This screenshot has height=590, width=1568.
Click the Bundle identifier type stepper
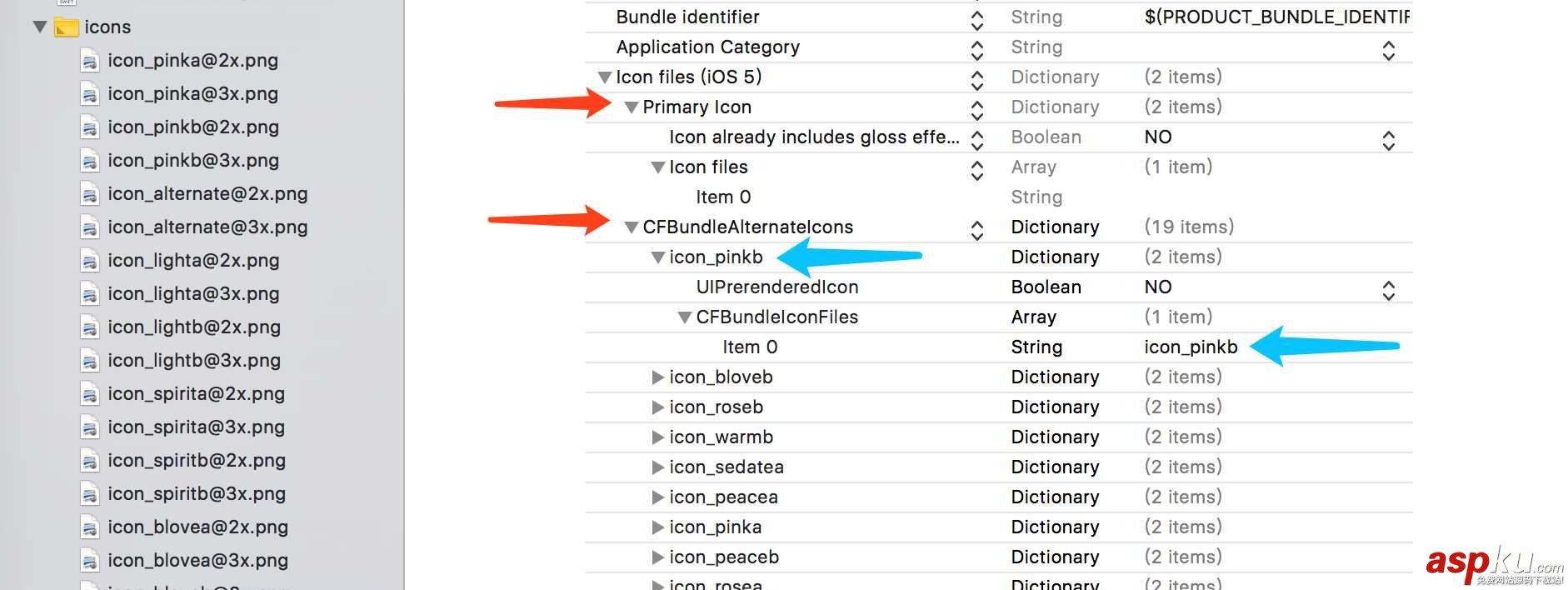977,18
